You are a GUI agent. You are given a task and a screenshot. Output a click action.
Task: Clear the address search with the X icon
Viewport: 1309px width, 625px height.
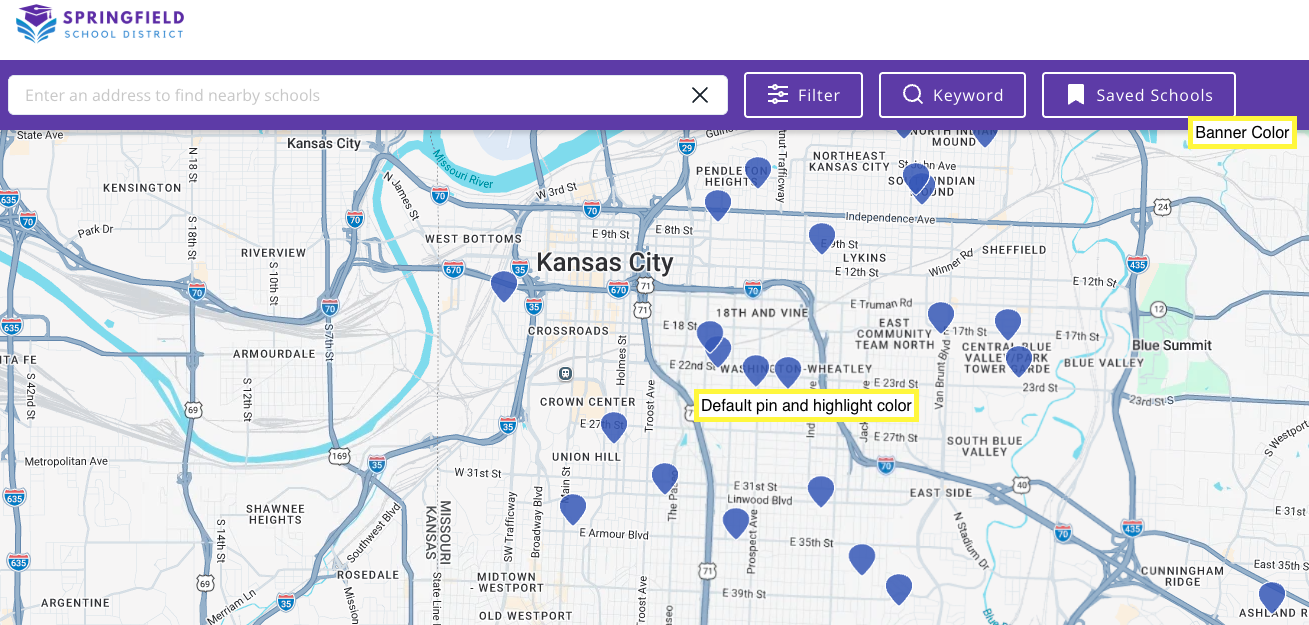[700, 95]
